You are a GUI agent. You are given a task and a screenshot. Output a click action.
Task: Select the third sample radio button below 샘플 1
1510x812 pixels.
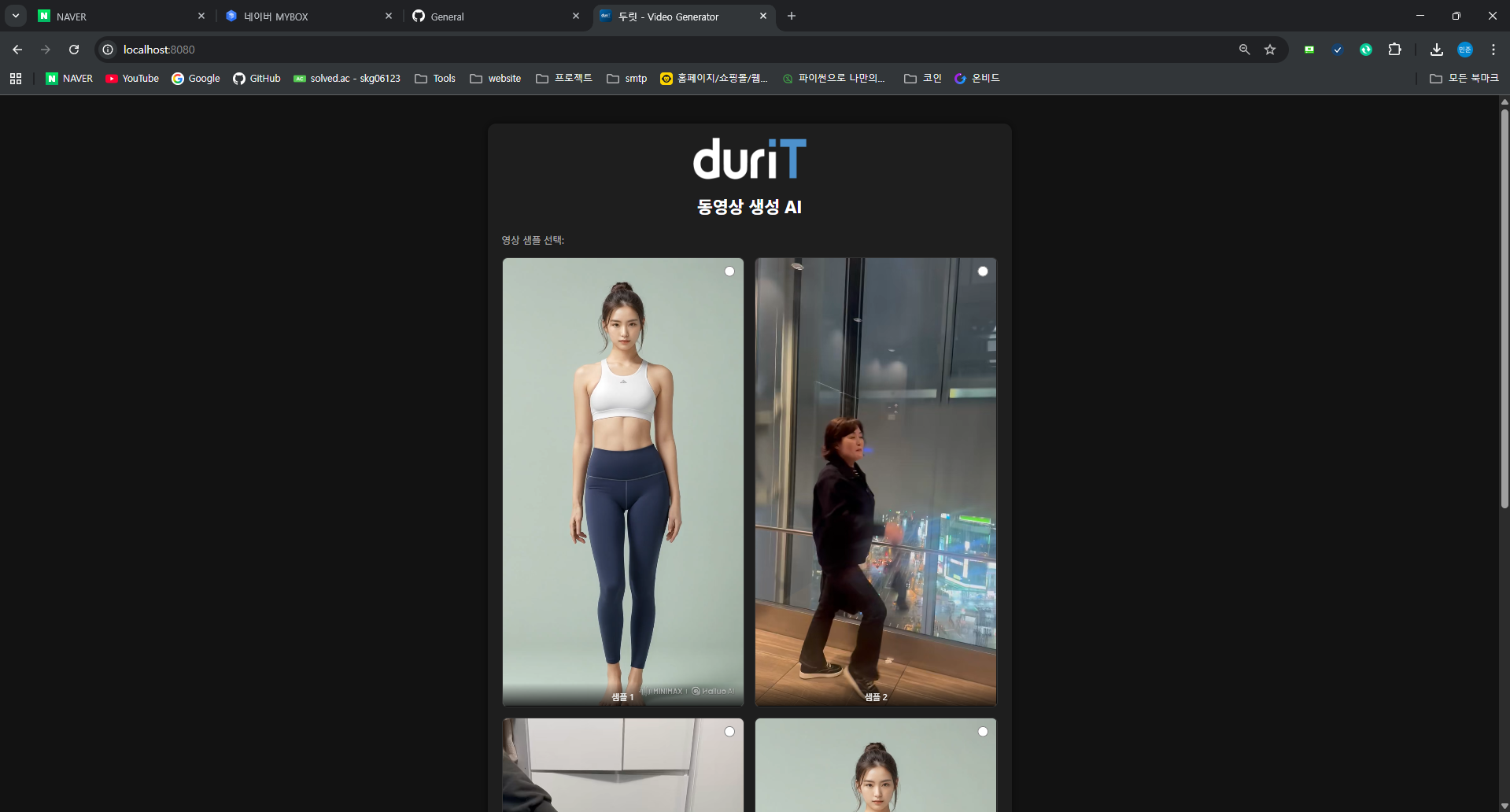729,732
